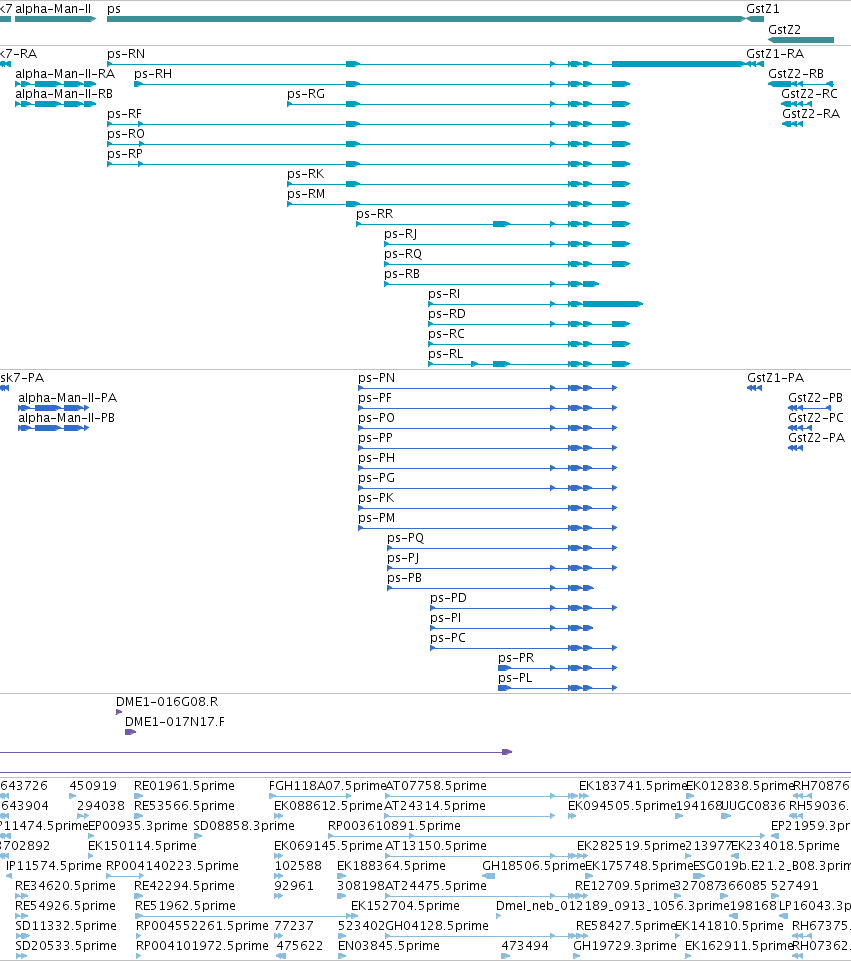The image size is (851, 961).
Task: Select transcript ps-RL
Action: [446, 354]
